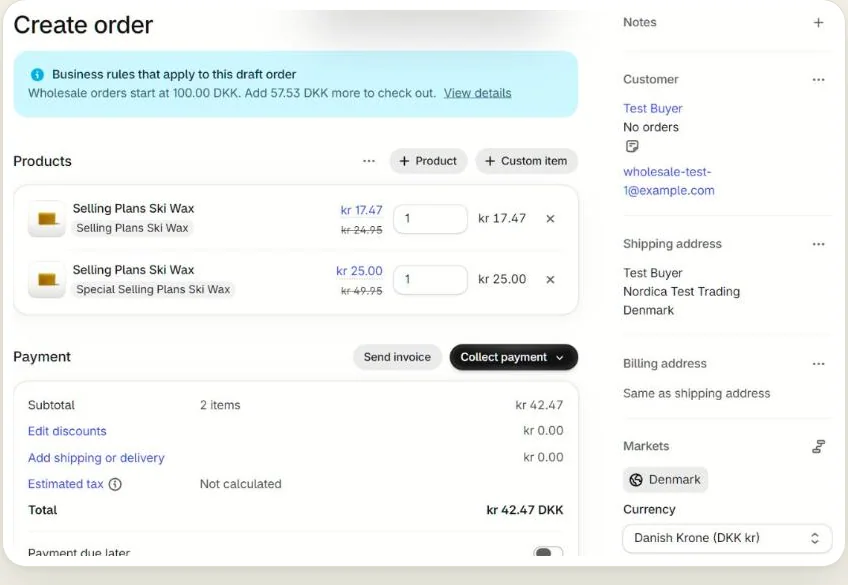Screen dimensions: 848x585
Task: Open the Collect payment dropdown
Action: (x=513, y=357)
